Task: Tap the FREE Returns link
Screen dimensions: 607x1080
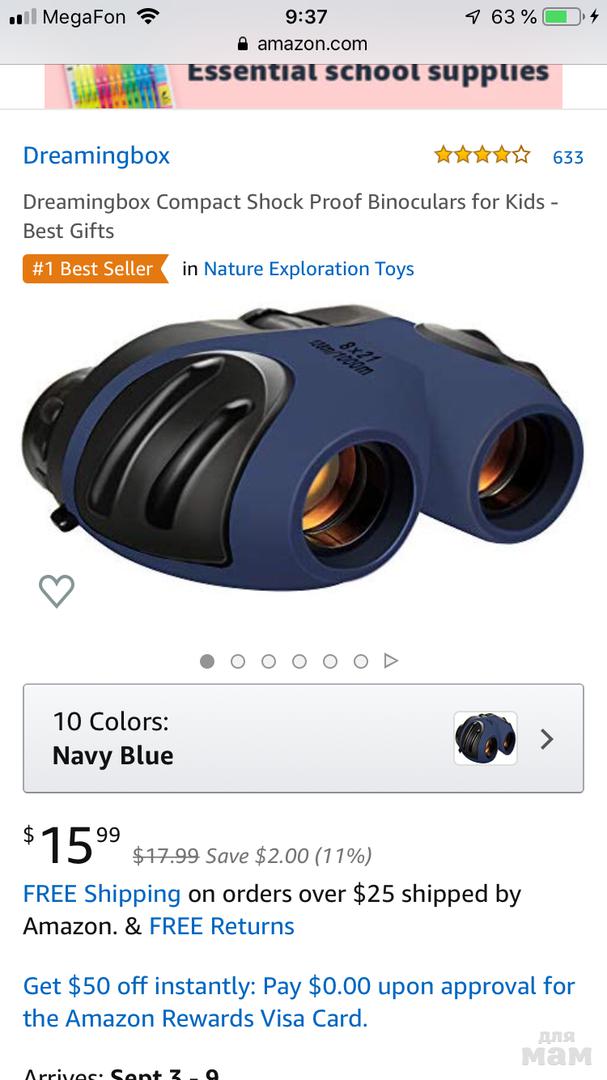Action: [222, 926]
